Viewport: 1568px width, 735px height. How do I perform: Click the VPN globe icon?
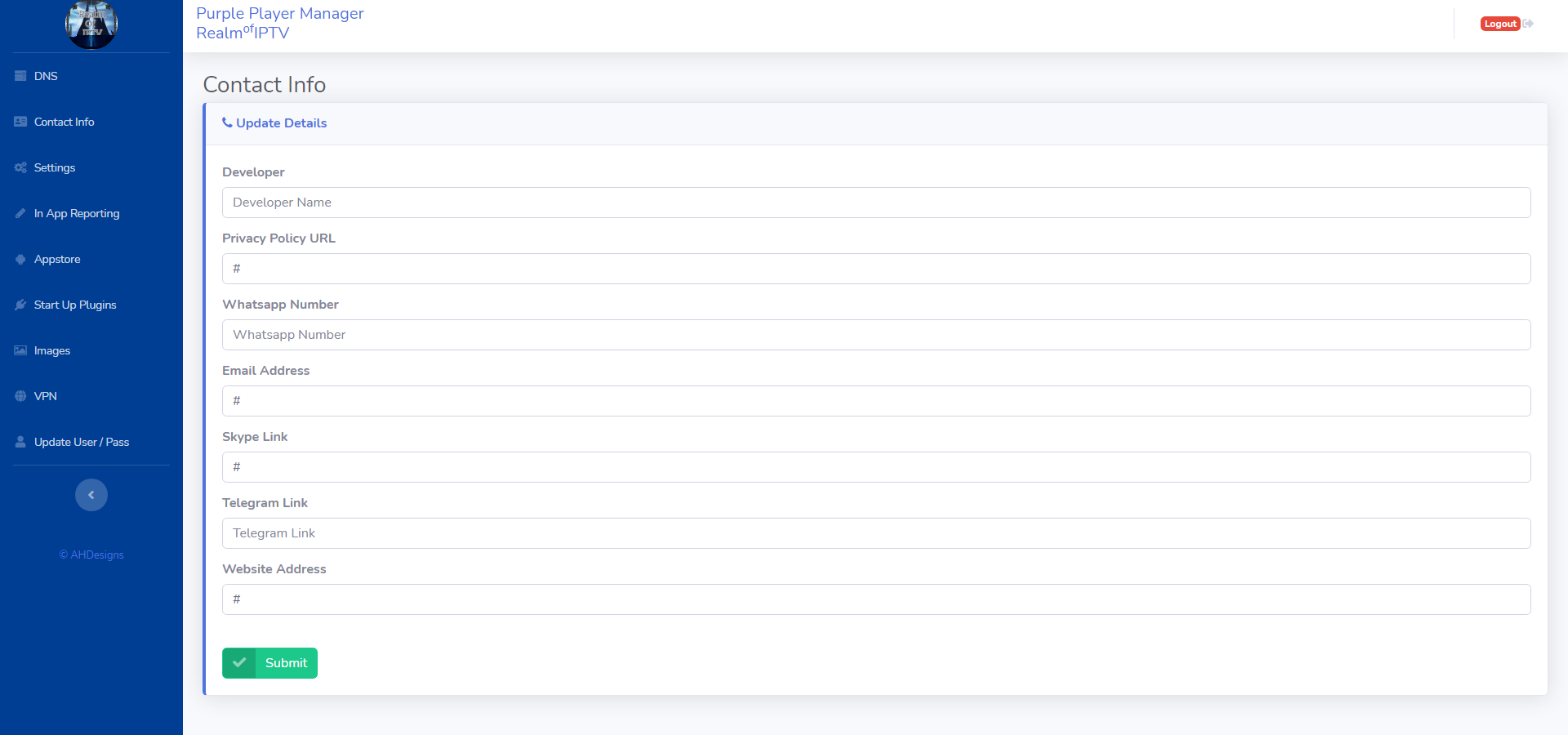20,396
